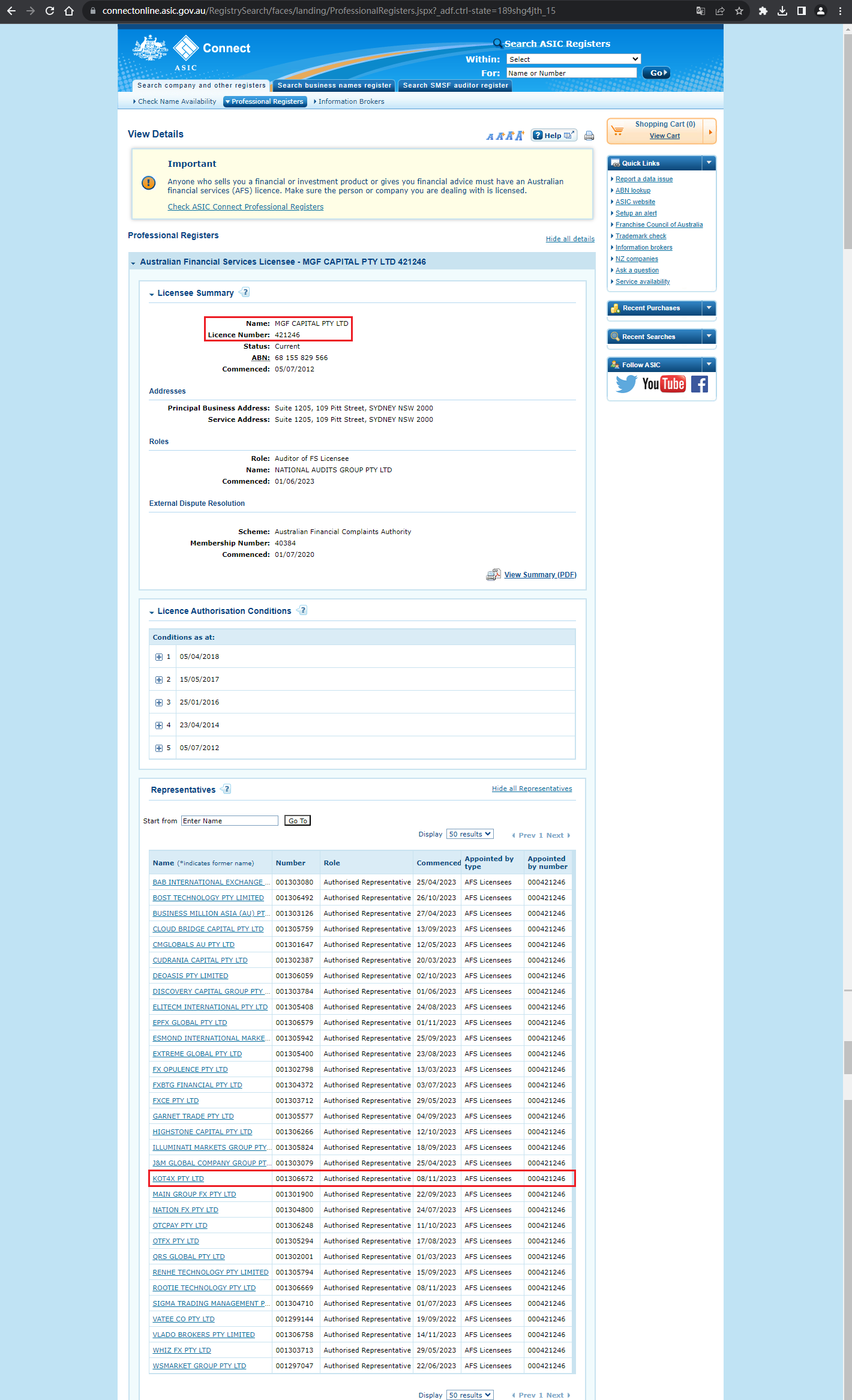Click the top Next pagination link

[558, 835]
